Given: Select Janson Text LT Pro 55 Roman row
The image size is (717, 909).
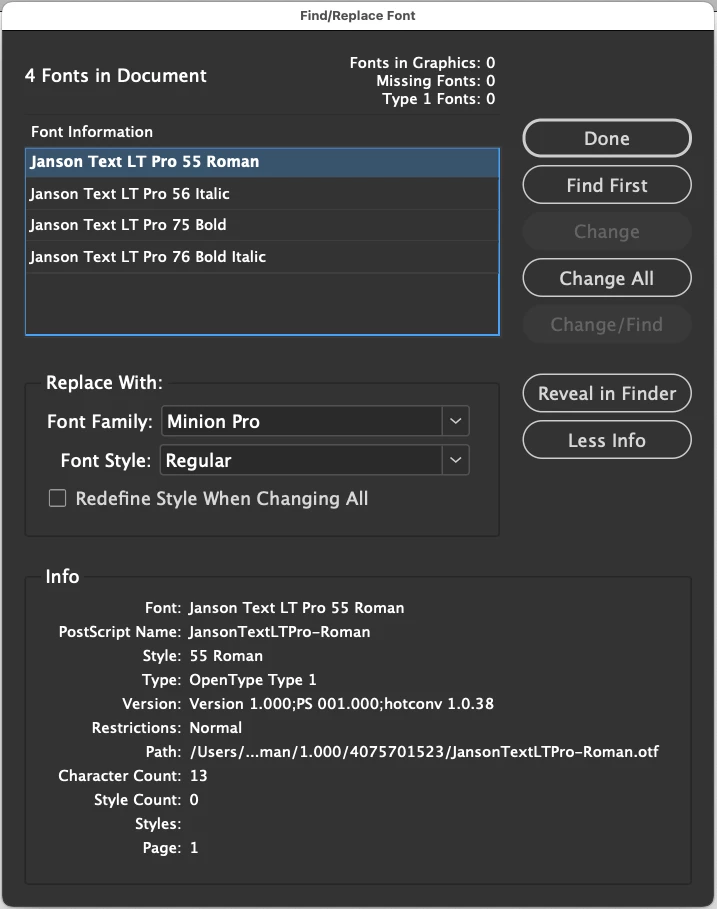Looking at the screenshot, I should [262, 162].
